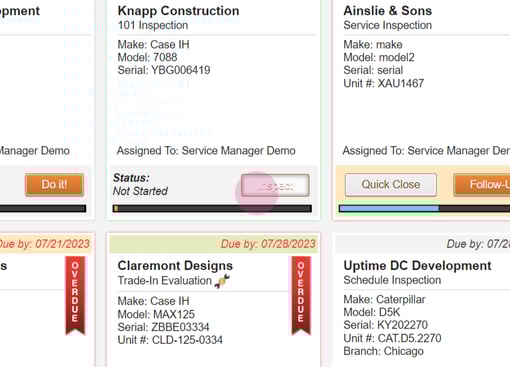Click the Due by 07/28/2023 green header

coord(214,244)
